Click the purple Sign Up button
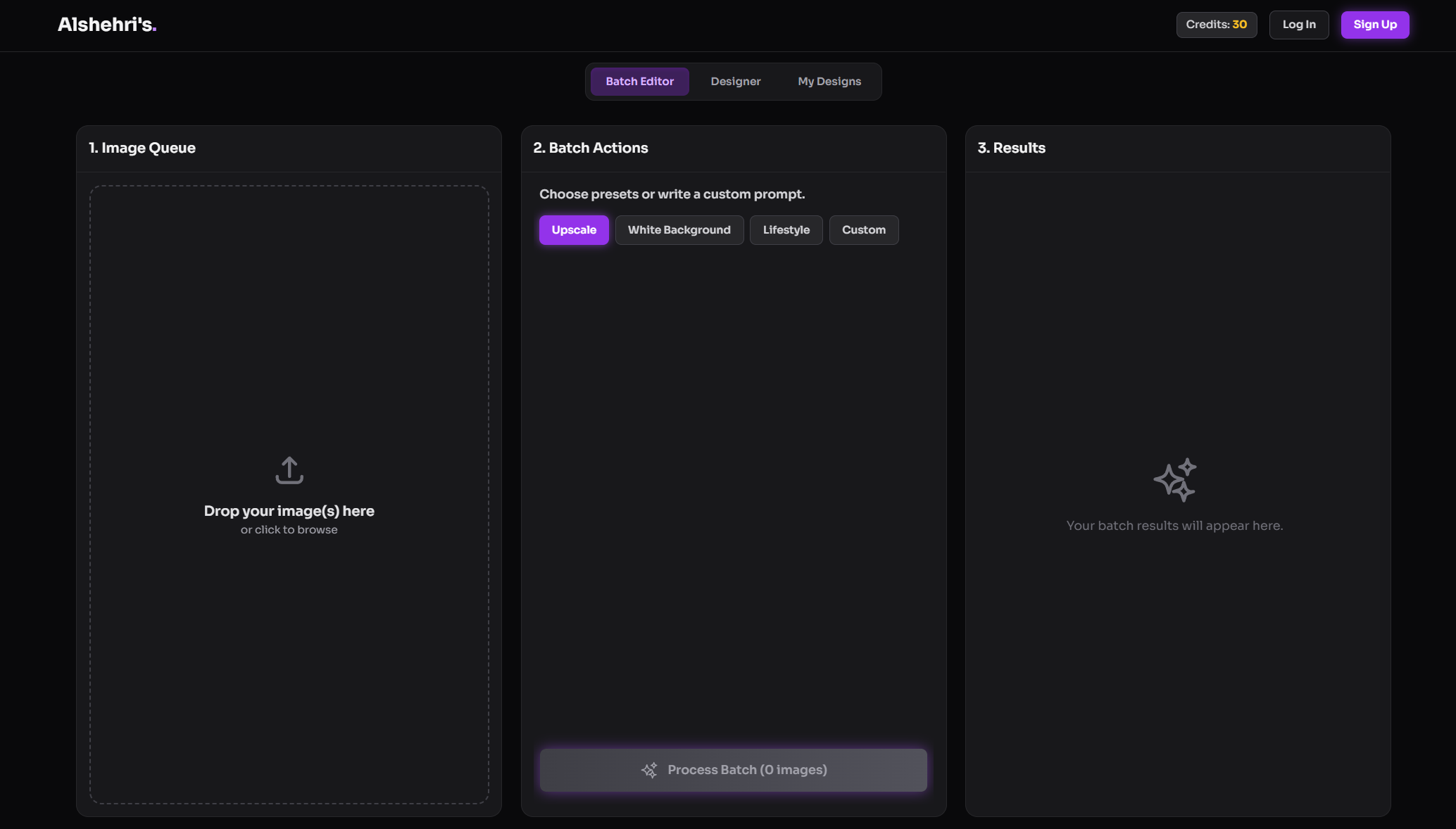The width and height of the screenshot is (1456, 829). click(1374, 25)
